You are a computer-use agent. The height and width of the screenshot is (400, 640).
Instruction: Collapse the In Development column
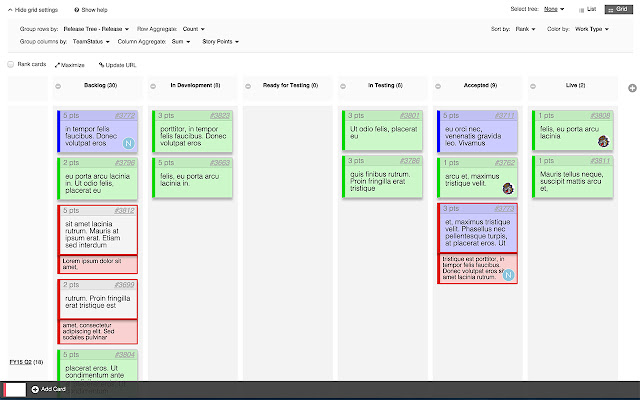tap(153, 86)
